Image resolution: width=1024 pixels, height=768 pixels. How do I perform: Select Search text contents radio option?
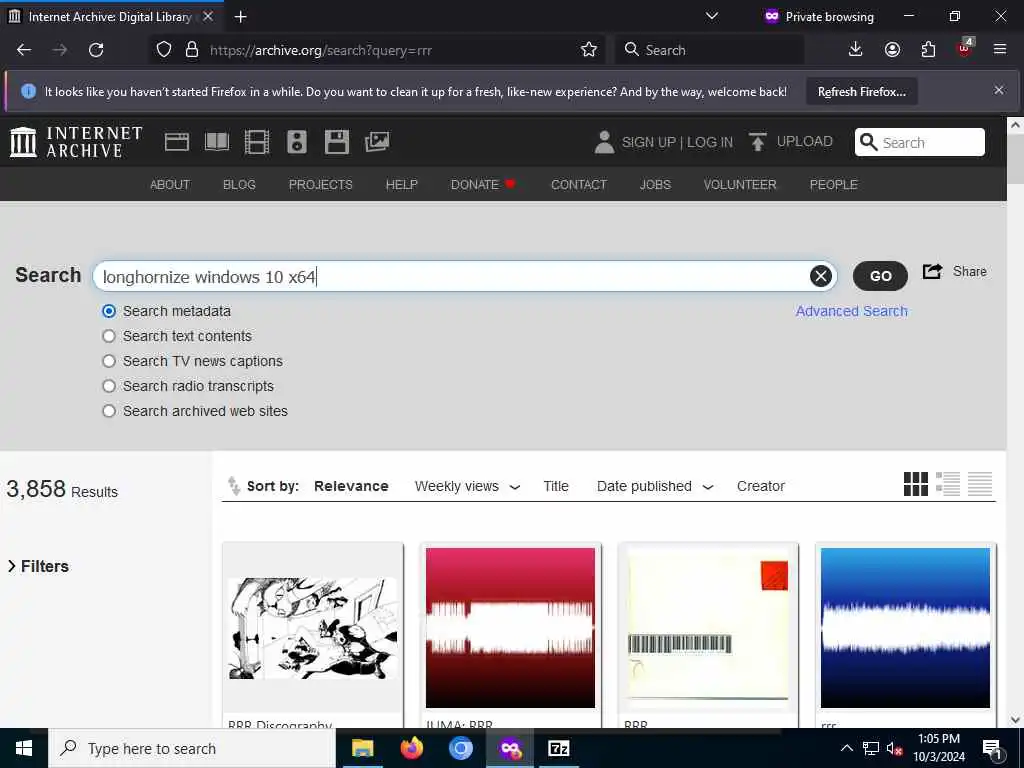(x=109, y=336)
